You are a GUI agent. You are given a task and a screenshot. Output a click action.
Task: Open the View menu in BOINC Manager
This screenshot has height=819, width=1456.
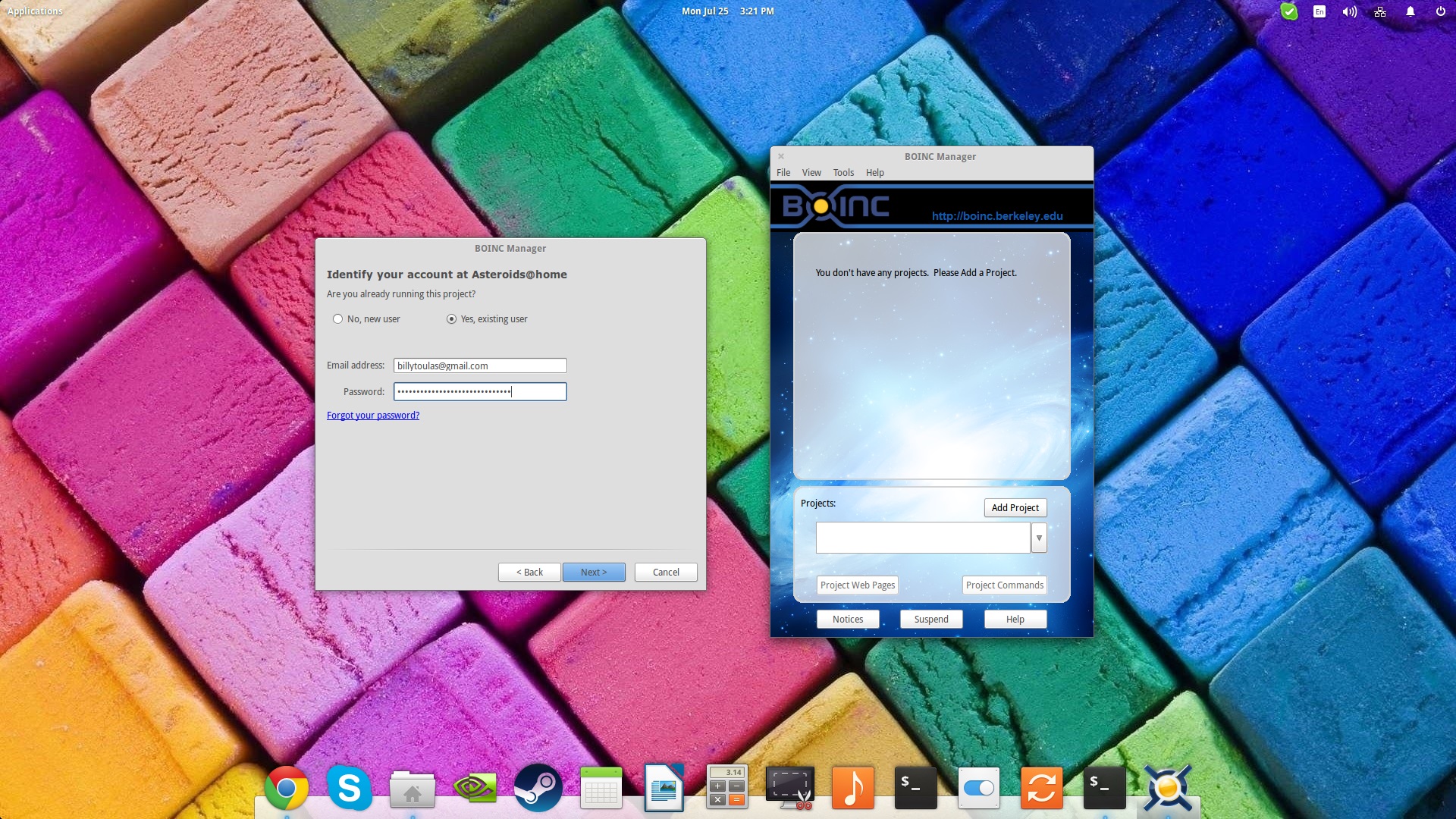(x=811, y=173)
